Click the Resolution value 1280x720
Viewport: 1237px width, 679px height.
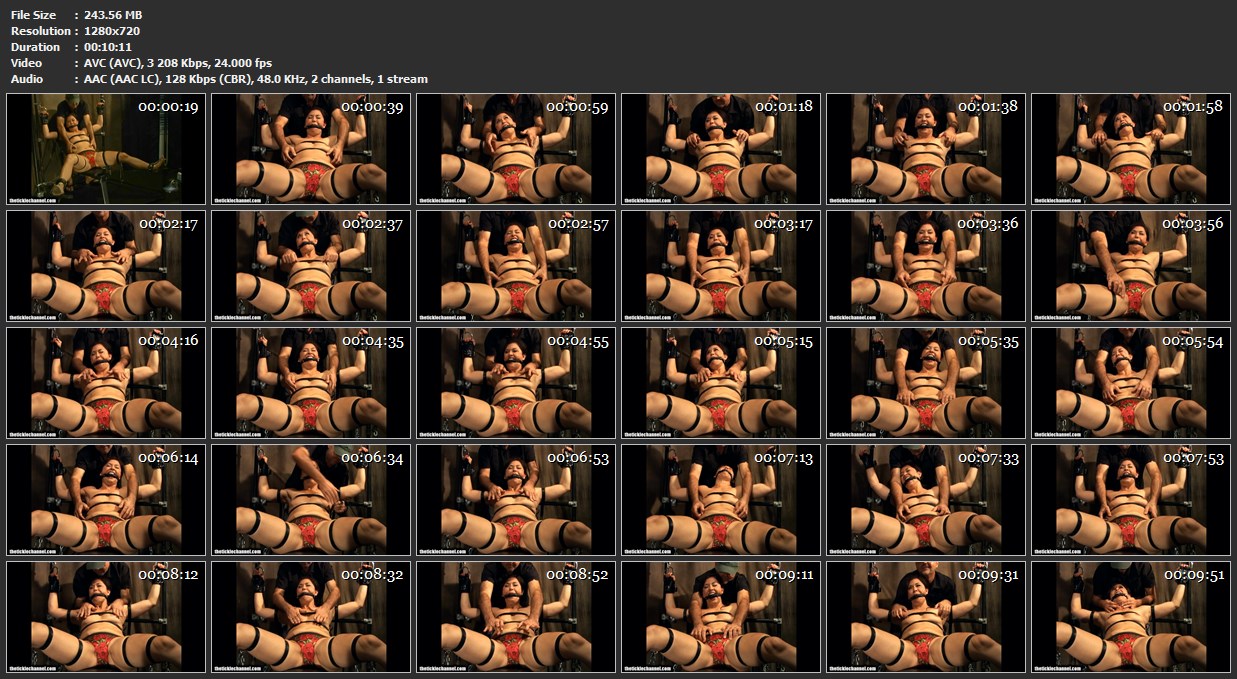[112, 31]
